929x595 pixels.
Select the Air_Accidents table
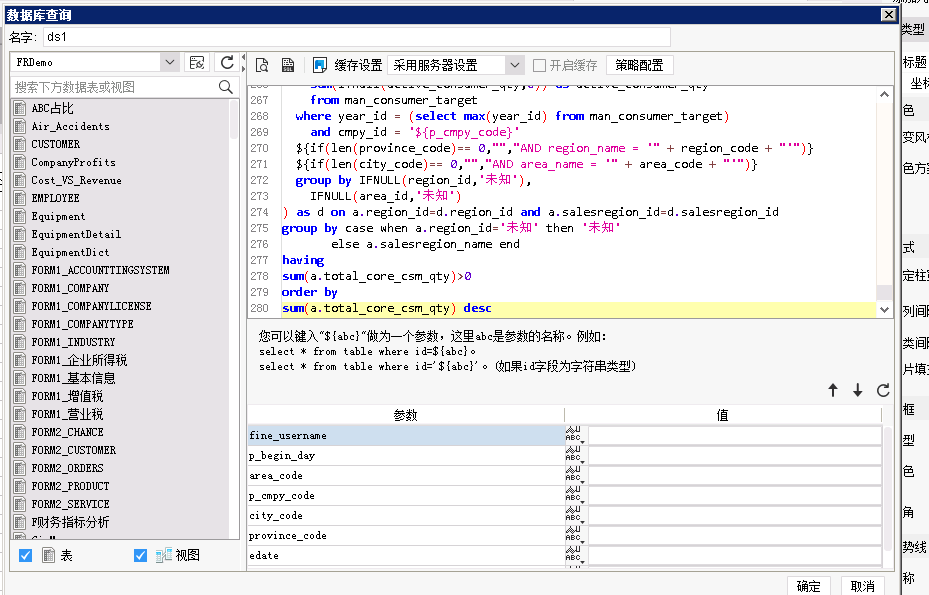71,126
